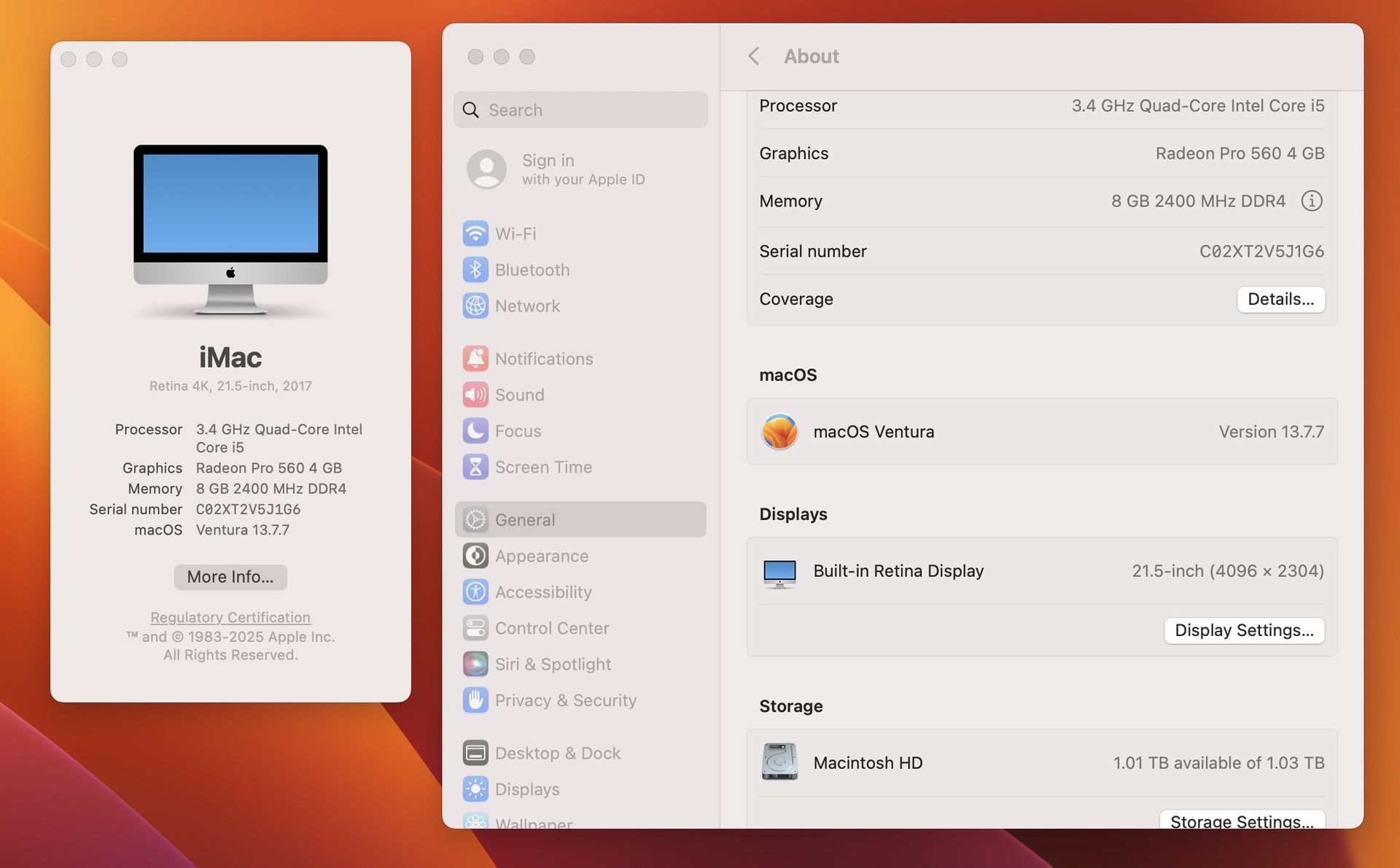
Task: Click the memory info circle icon
Action: click(x=1311, y=201)
